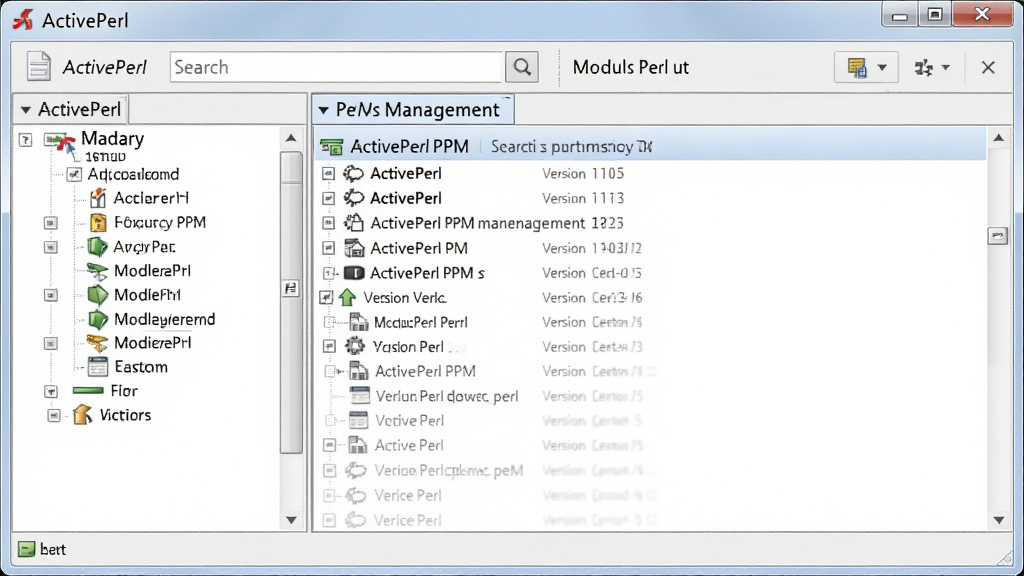The height and width of the screenshot is (576, 1024).
Task: Open the settings tool dropdown
Action: coord(932,67)
